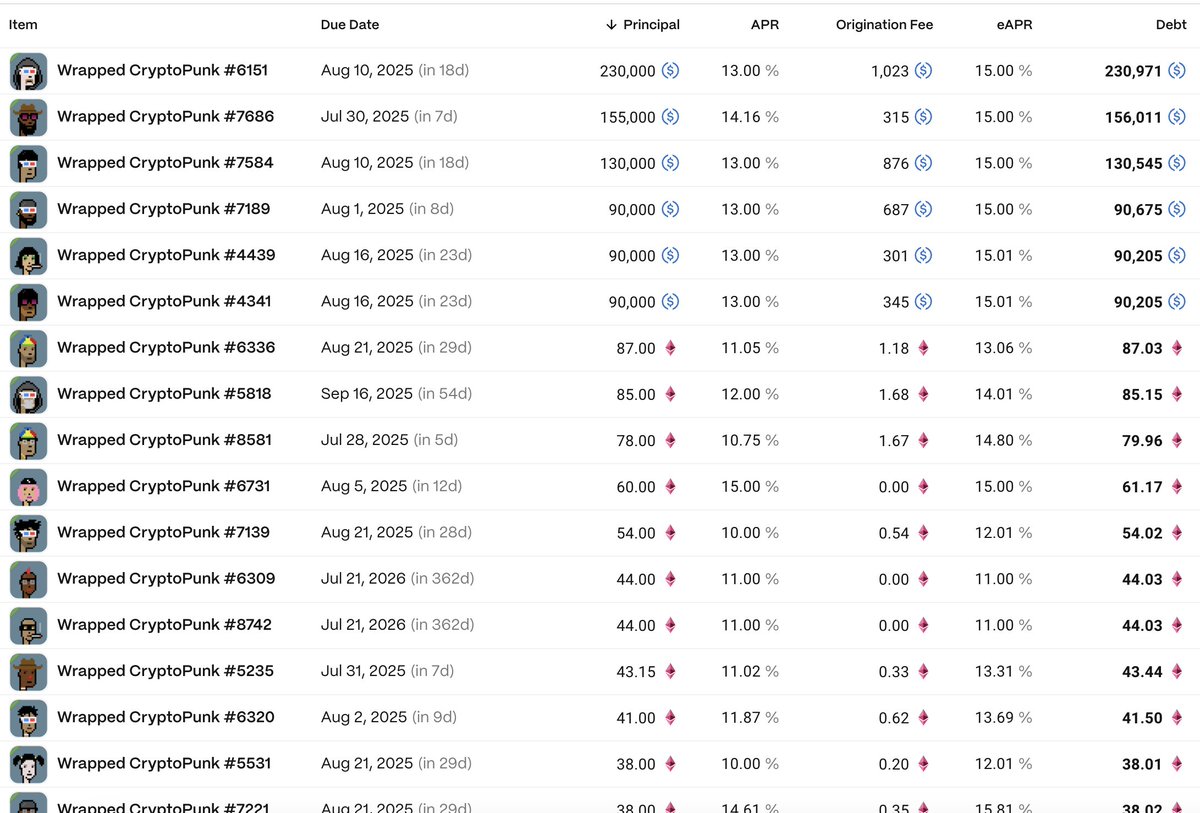The height and width of the screenshot is (813, 1200).
Task: Click the USDC icon next to 876 fee
Action: click(x=924, y=163)
